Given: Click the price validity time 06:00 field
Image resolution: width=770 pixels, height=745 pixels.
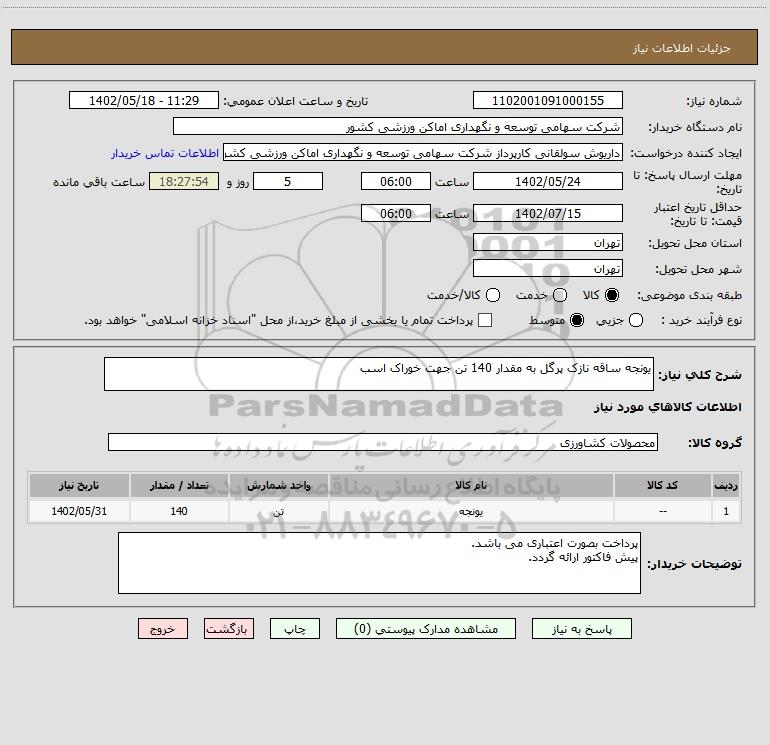Looking at the screenshot, I should [396, 213].
